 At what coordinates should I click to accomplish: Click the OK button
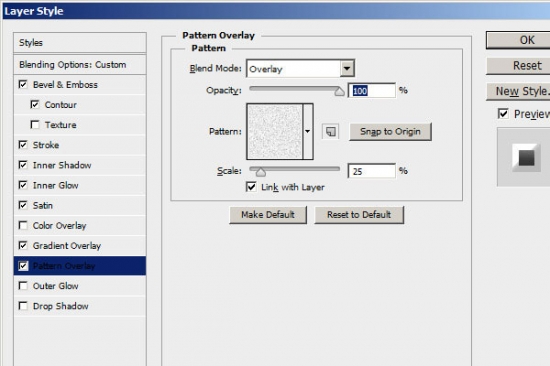pos(518,40)
